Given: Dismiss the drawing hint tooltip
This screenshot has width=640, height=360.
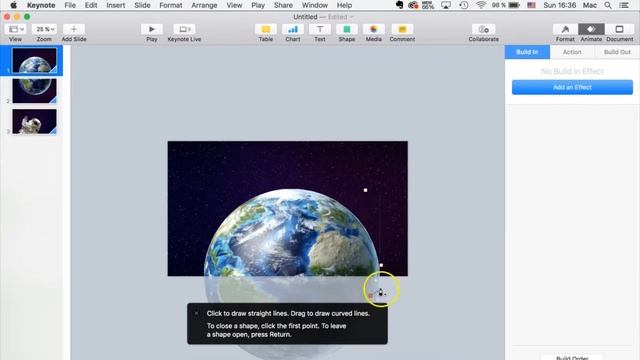Looking at the screenshot, I should pyautogui.click(x=197, y=313).
